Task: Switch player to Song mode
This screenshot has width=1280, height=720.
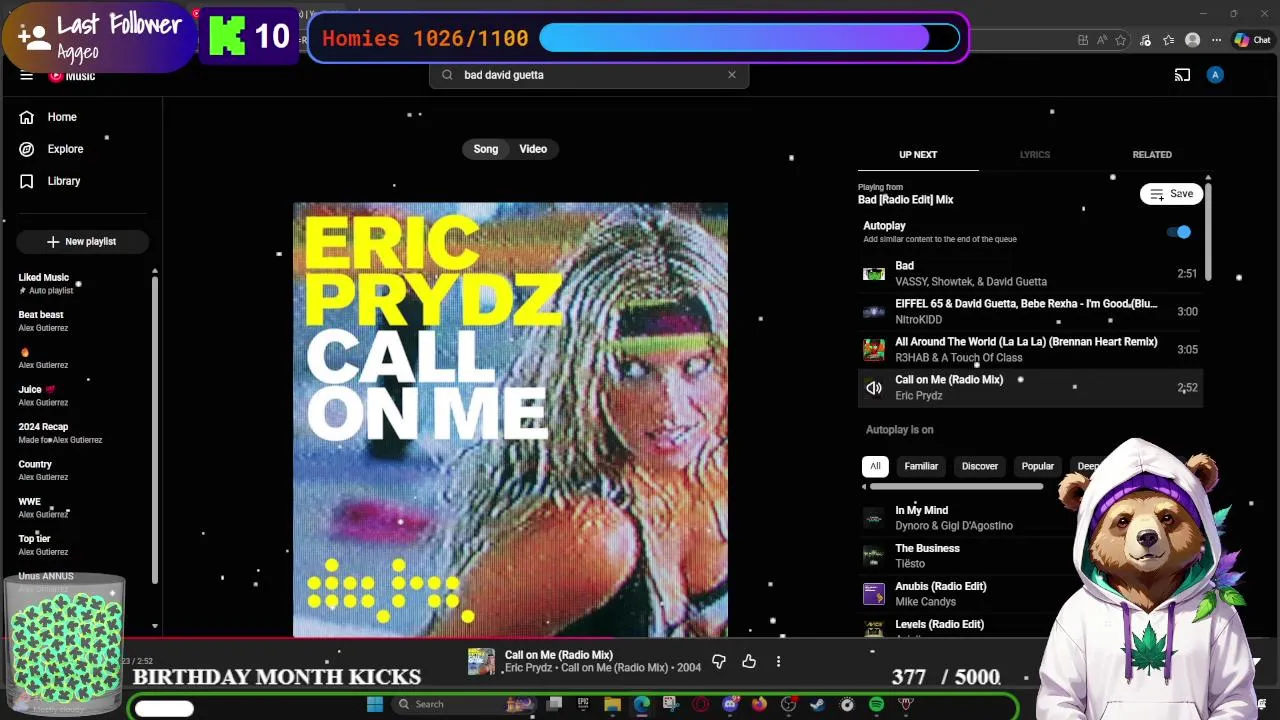Action: (485, 149)
